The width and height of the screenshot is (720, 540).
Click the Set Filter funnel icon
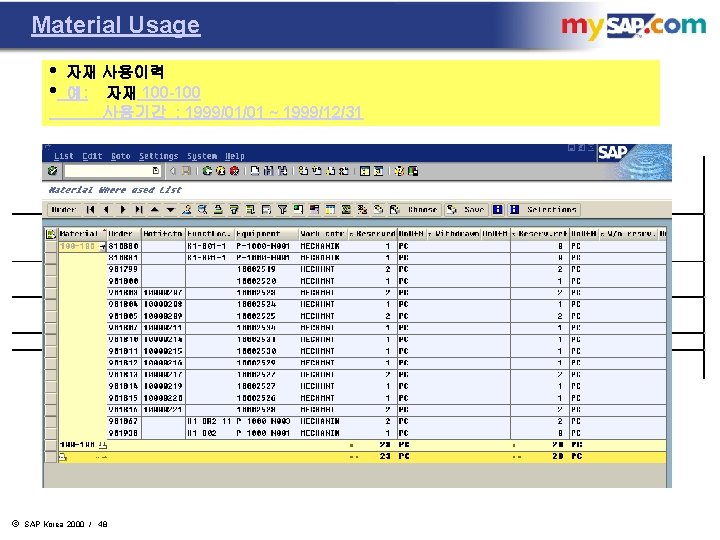[x=282, y=209]
